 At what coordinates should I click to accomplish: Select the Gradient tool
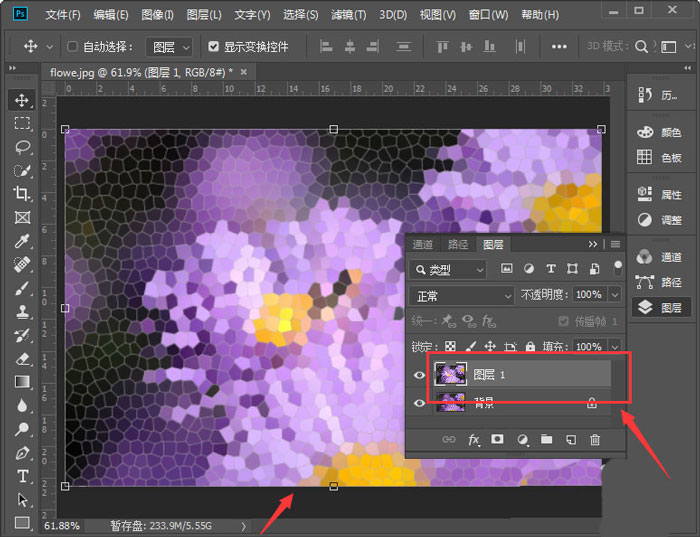click(x=21, y=383)
